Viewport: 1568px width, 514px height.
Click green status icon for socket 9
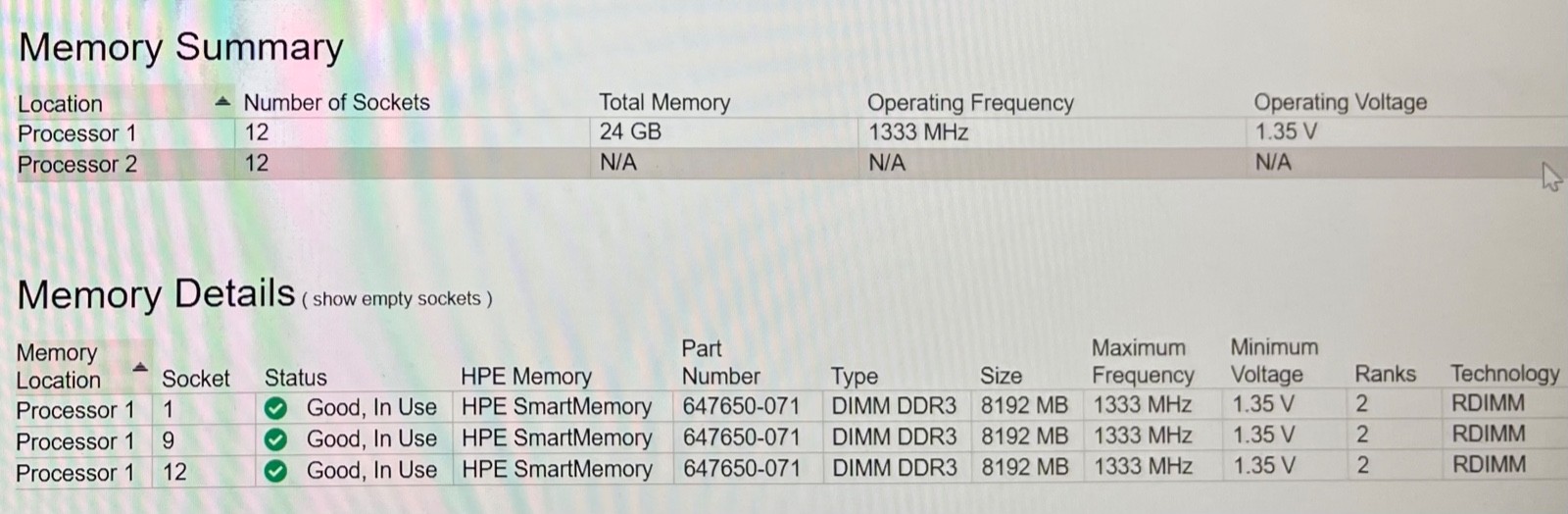[x=276, y=438]
